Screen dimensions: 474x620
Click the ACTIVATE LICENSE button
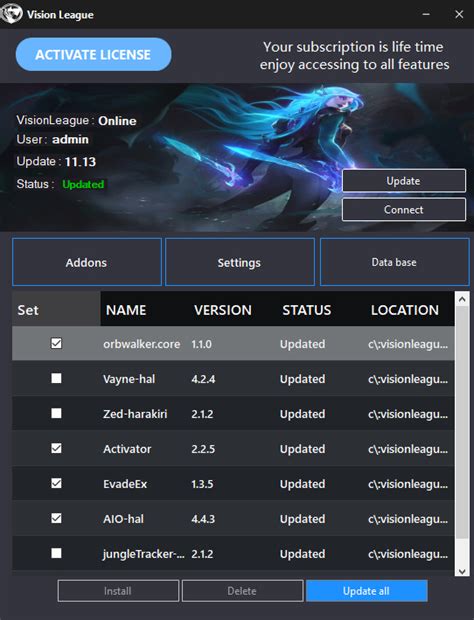[93, 55]
